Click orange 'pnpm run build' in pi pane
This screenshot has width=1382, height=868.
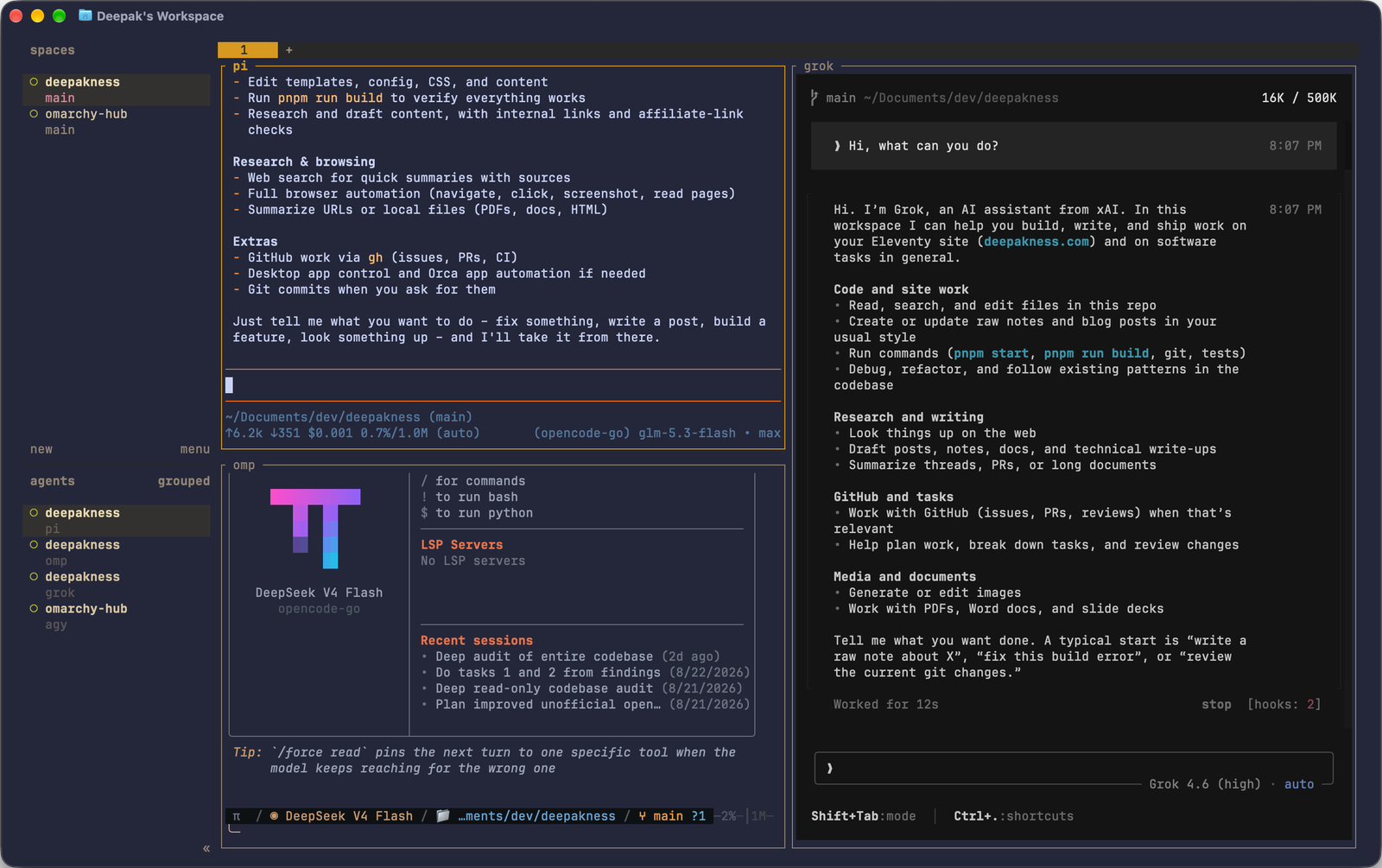click(x=330, y=98)
